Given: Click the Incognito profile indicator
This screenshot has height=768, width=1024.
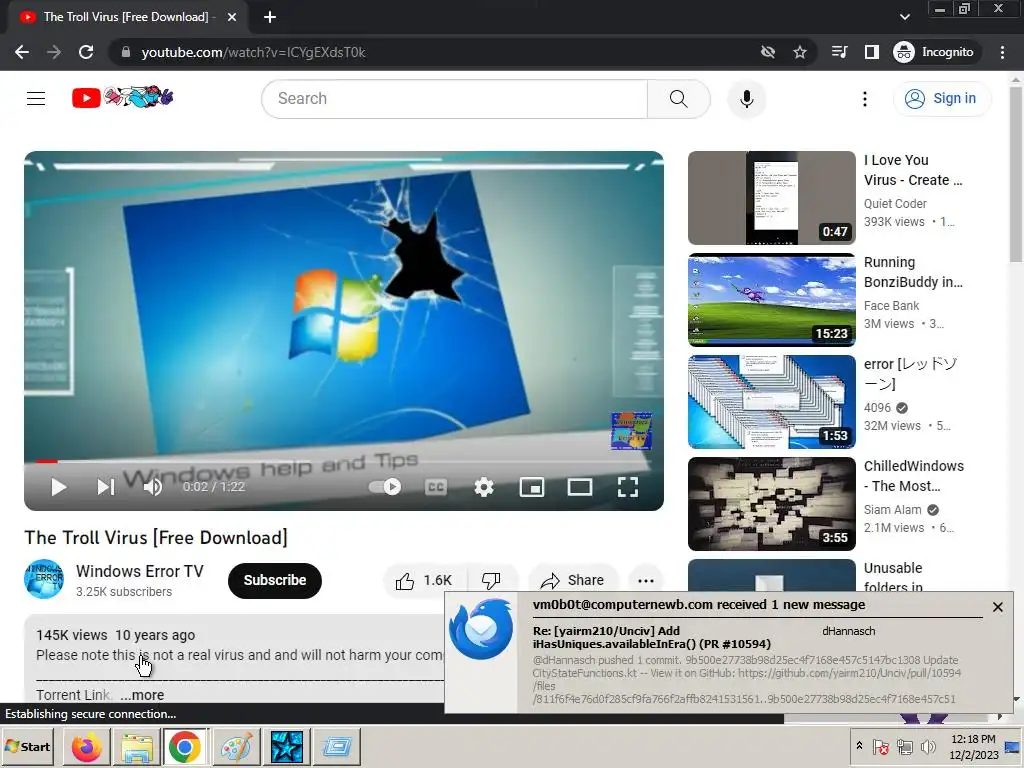Looking at the screenshot, I should click(x=934, y=52).
